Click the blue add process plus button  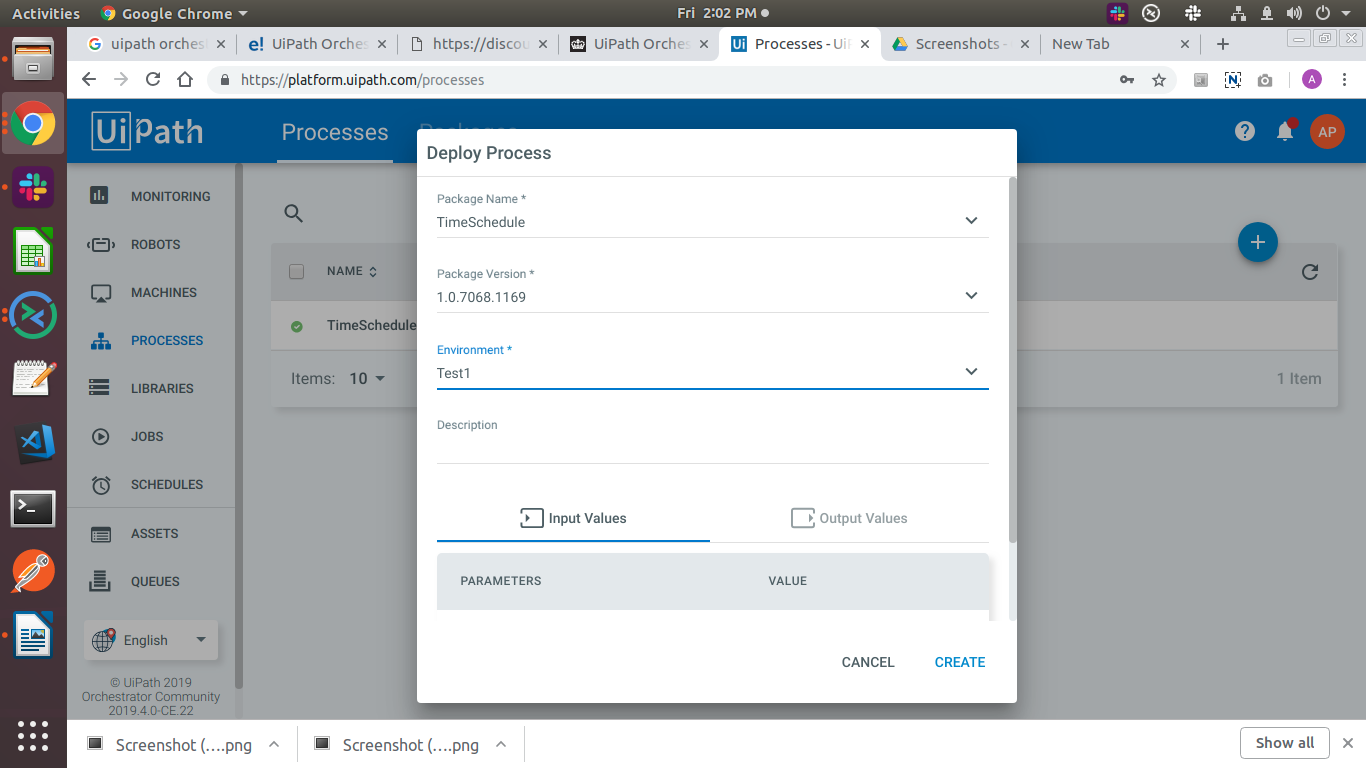(1257, 242)
